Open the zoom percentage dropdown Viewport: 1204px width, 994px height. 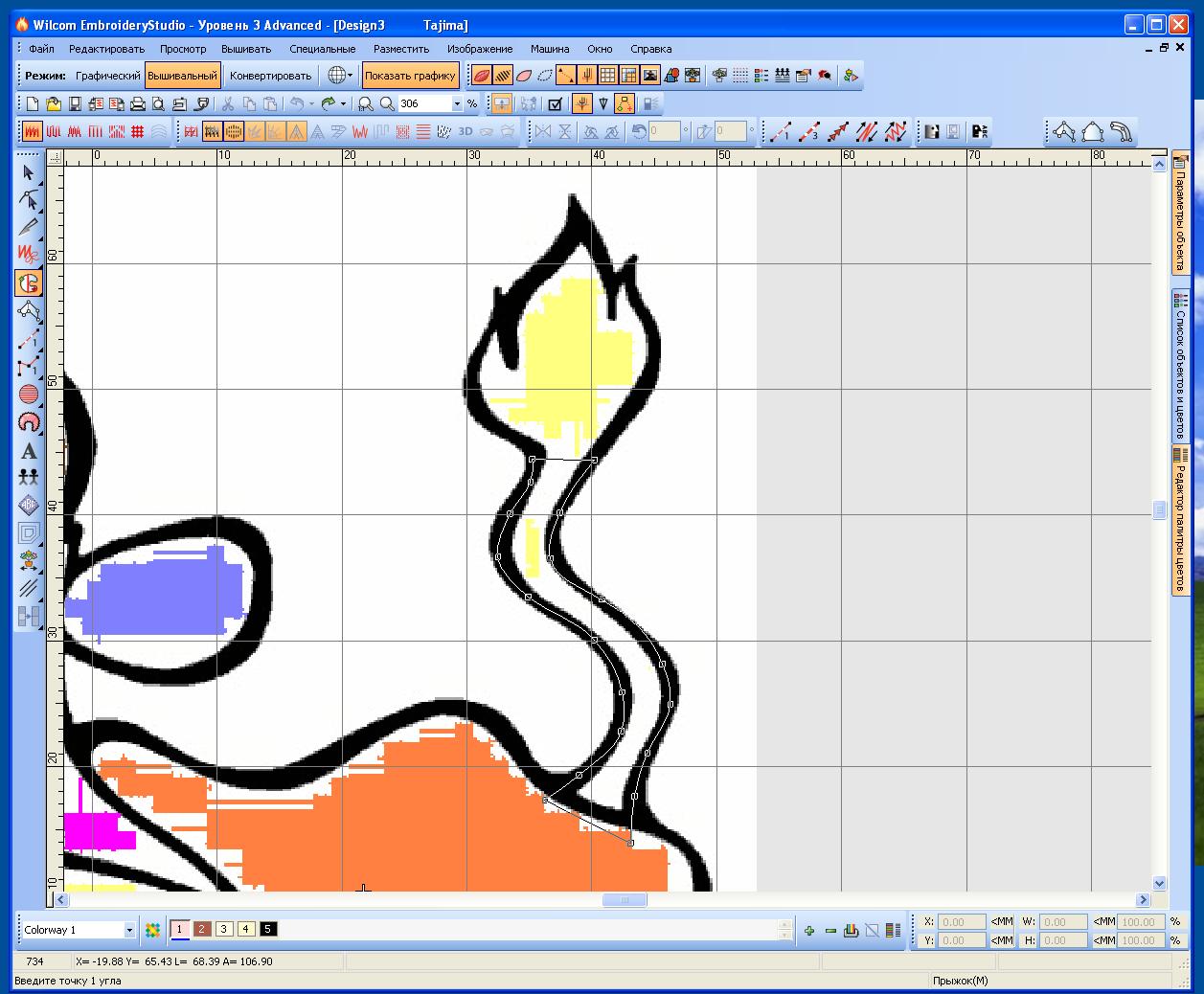pyautogui.click(x=457, y=103)
